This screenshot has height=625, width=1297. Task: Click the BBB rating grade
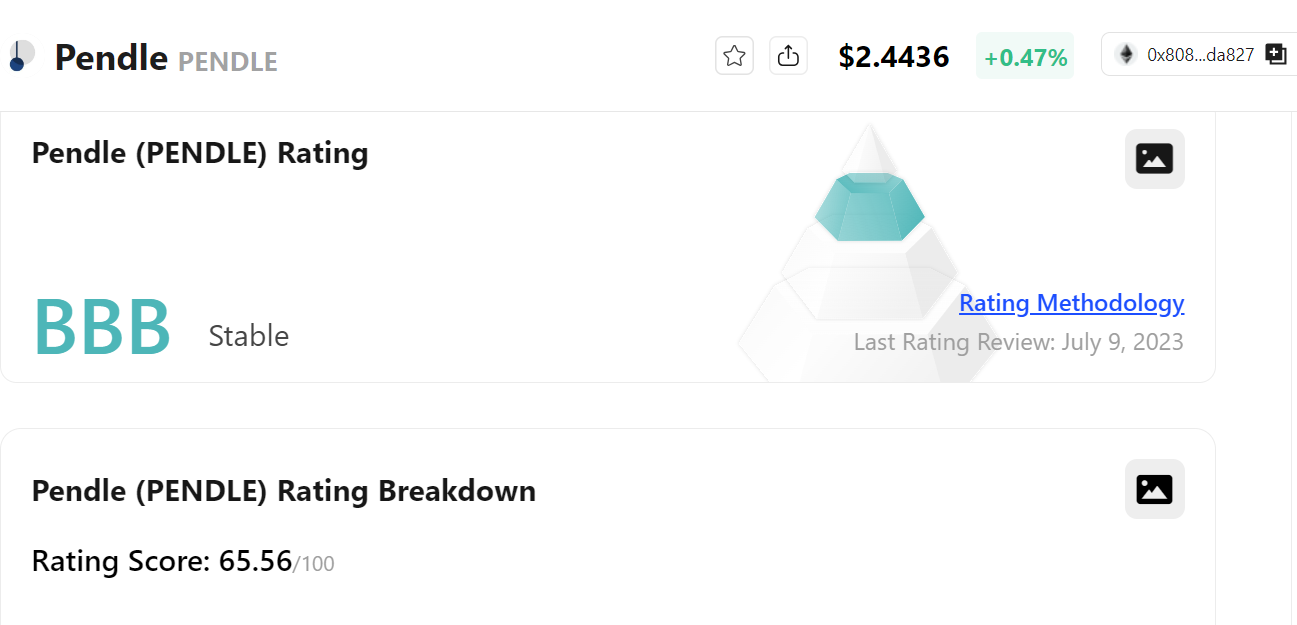pyautogui.click(x=102, y=328)
